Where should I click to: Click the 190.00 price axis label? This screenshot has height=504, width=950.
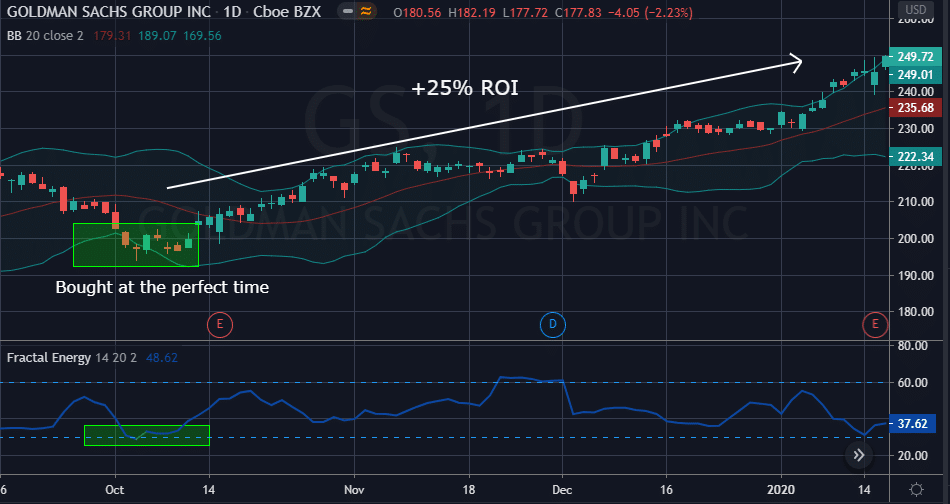pos(915,276)
